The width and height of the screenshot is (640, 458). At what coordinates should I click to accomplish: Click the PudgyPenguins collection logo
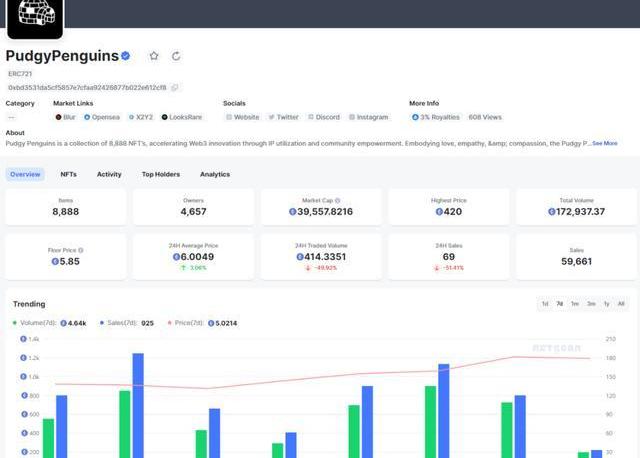[x=35, y=16]
